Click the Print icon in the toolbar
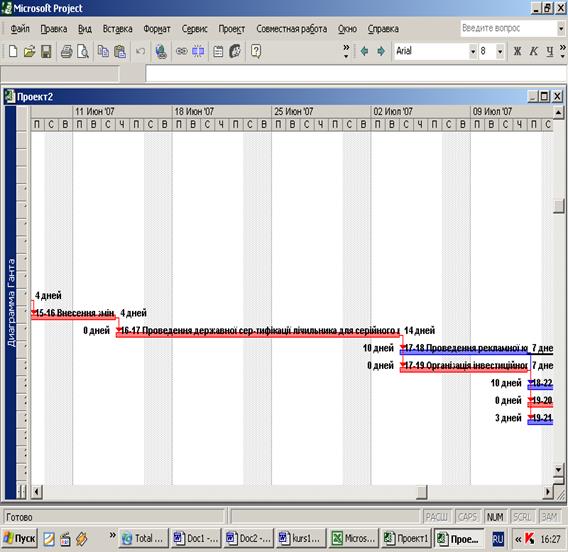This screenshot has height=552, width=568. coord(66,51)
